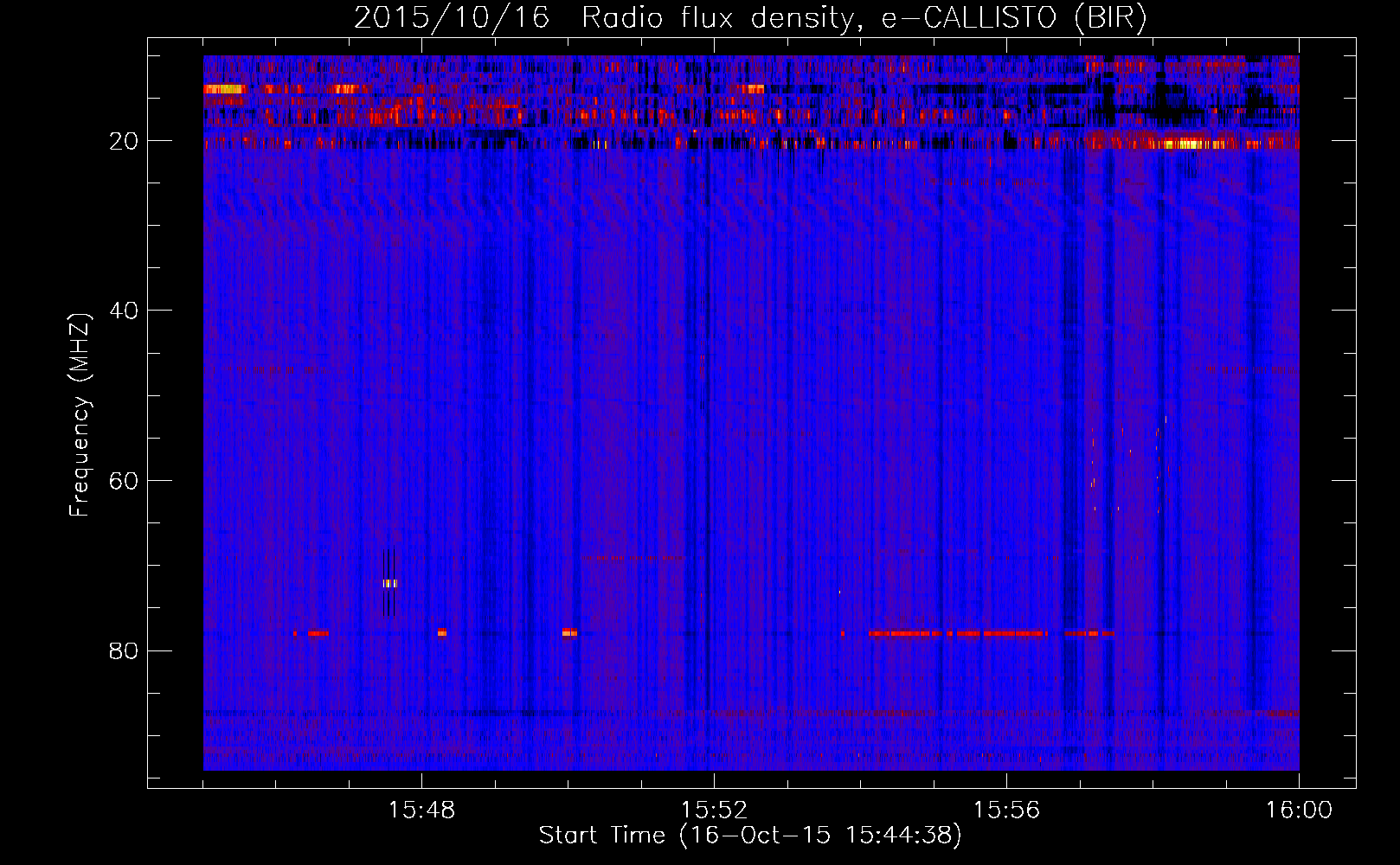Viewport: 1400px width, 865px height.
Task: Click the bright yellow-white spot near 72 MHz
Action: pos(390,583)
